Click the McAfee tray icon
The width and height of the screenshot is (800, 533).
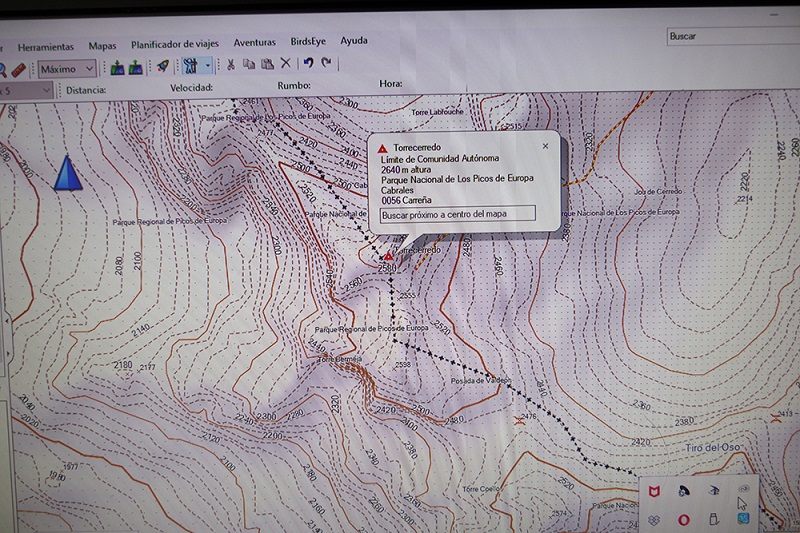[655, 492]
